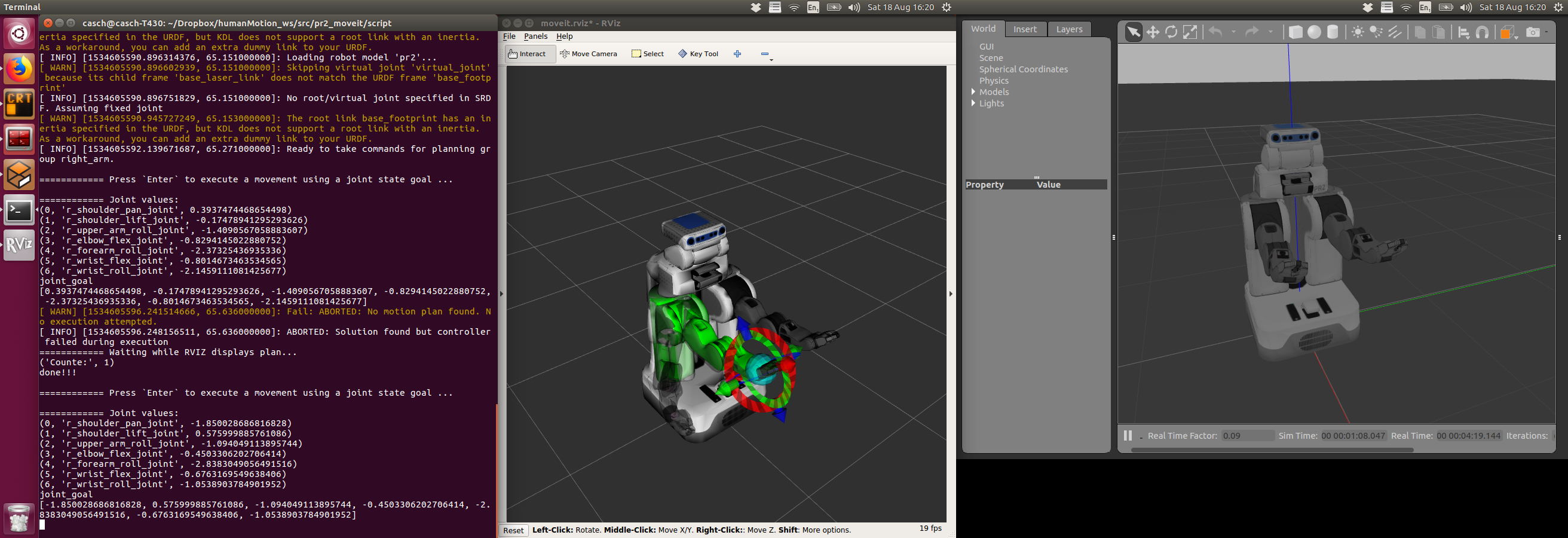Toggle the snap magnet tool in Gazebo
The height and width of the screenshot is (538, 1568).
pyautogui.click(x=1483, y=32)
